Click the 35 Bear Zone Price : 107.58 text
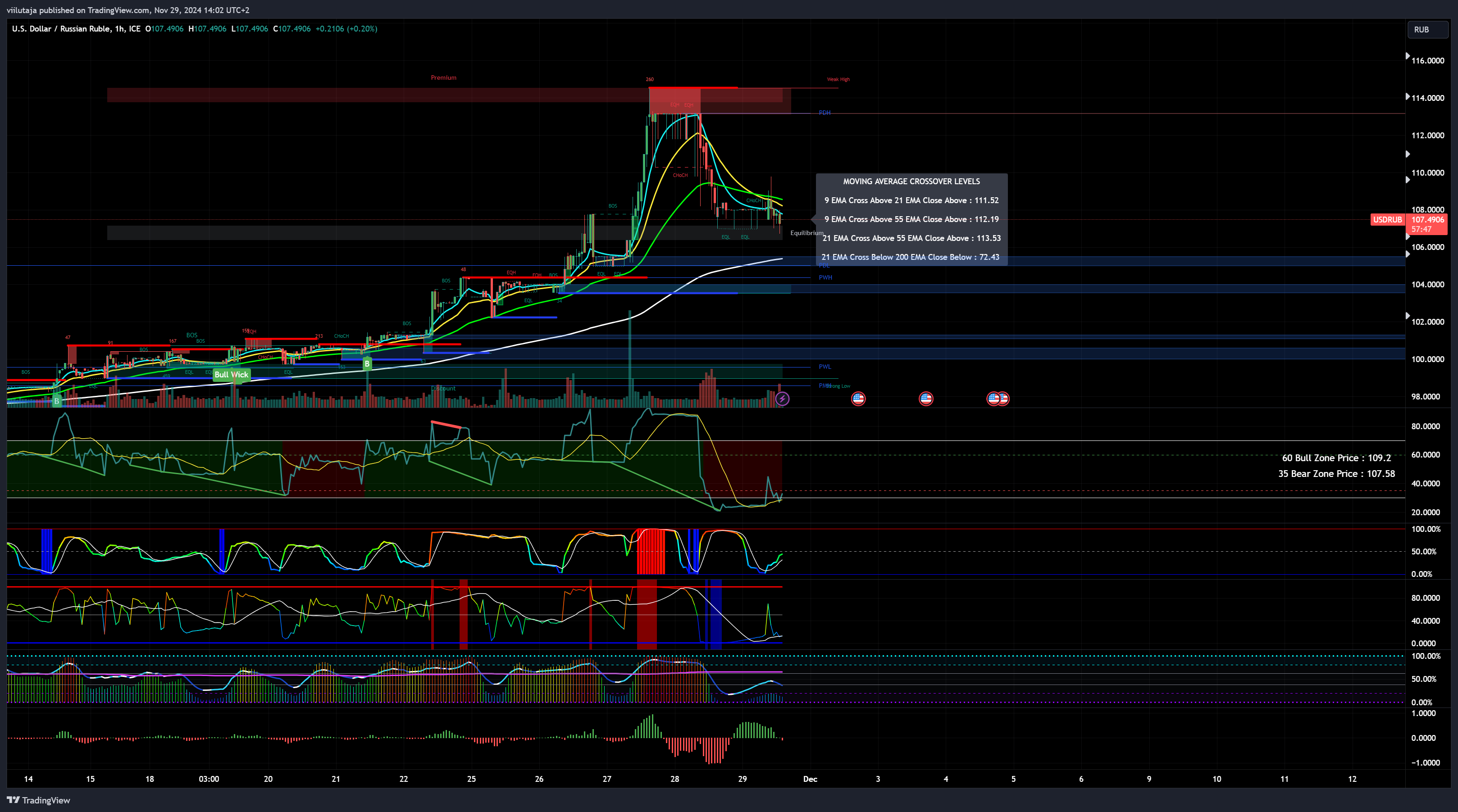 point(1336,474)
